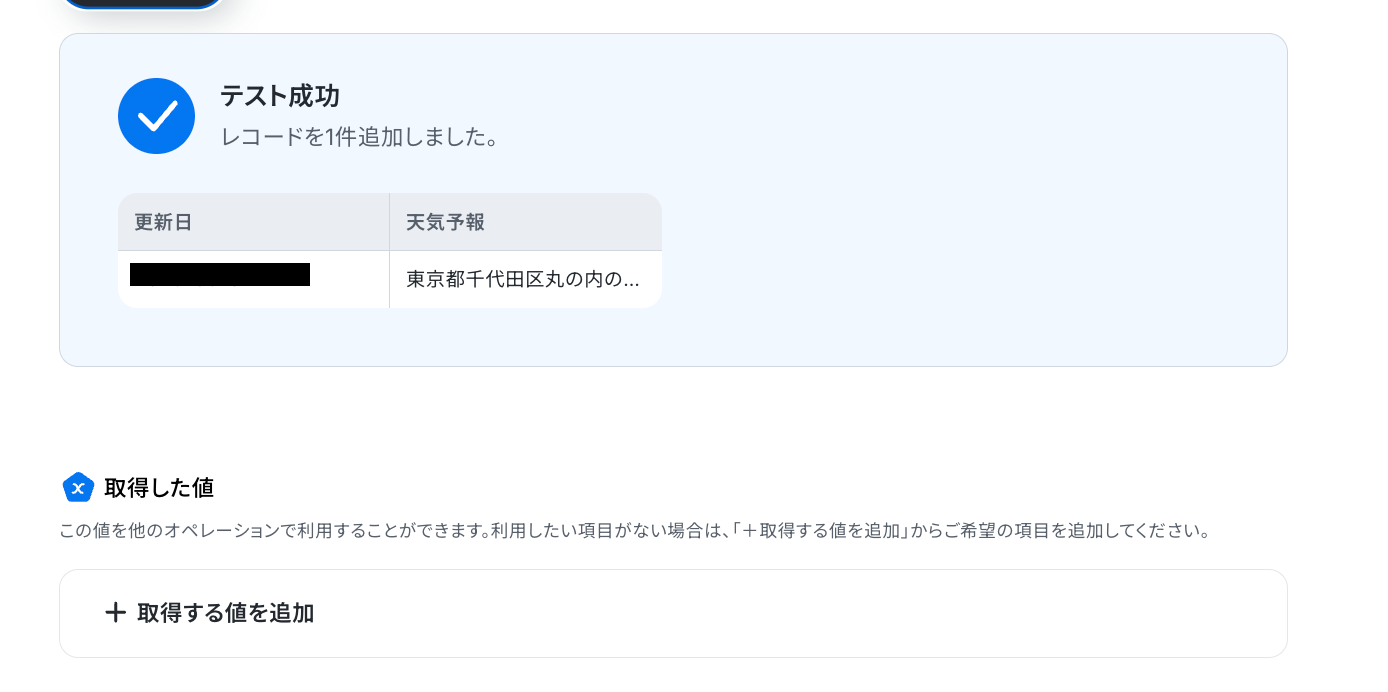Click the white space between the result panel and 取得した値
Screen dimensions: 1388x692
click(x=673, y=418)
